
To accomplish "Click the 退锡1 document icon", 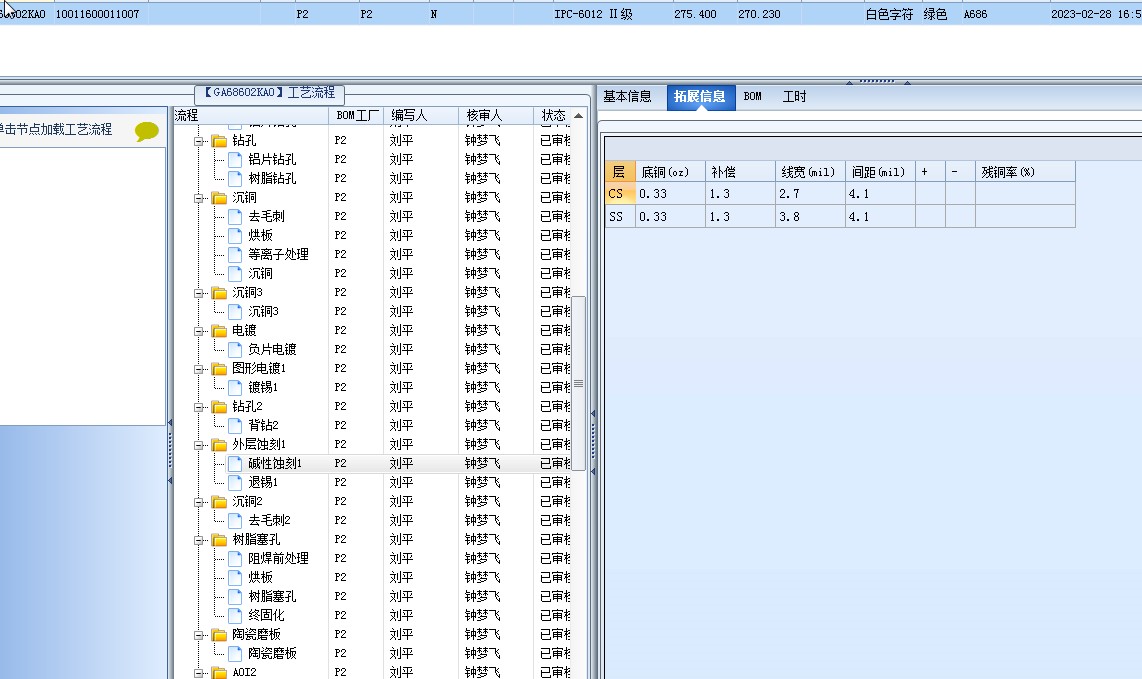I will (x=235, y=482).
